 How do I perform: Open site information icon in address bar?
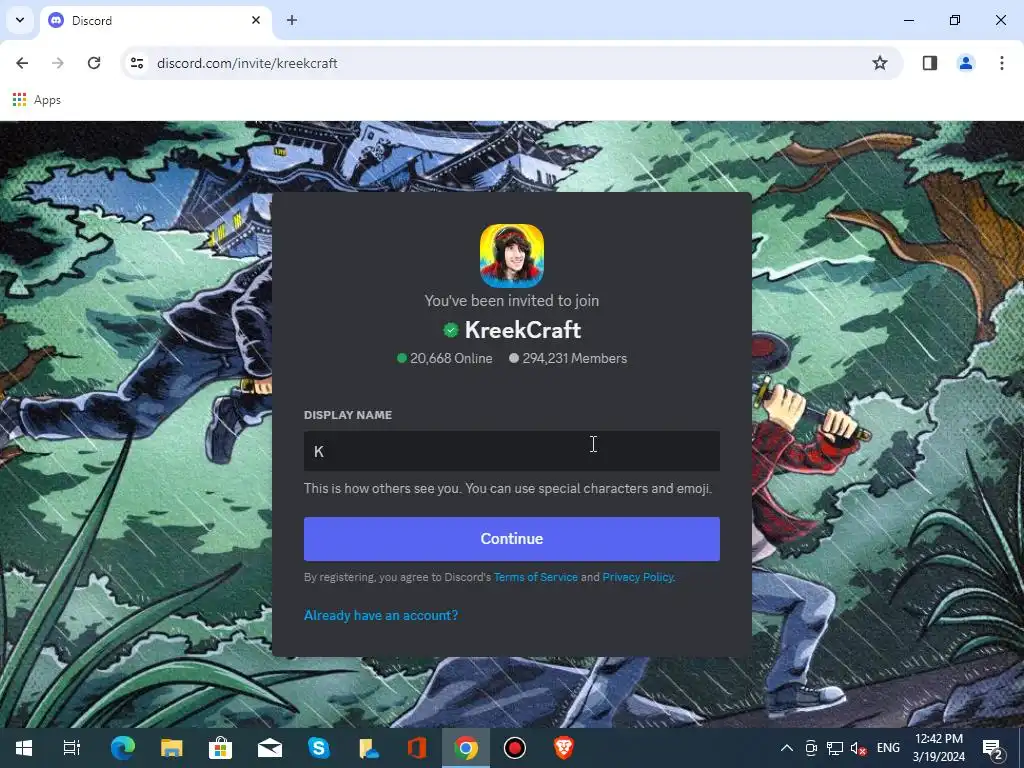click(137, 63)
